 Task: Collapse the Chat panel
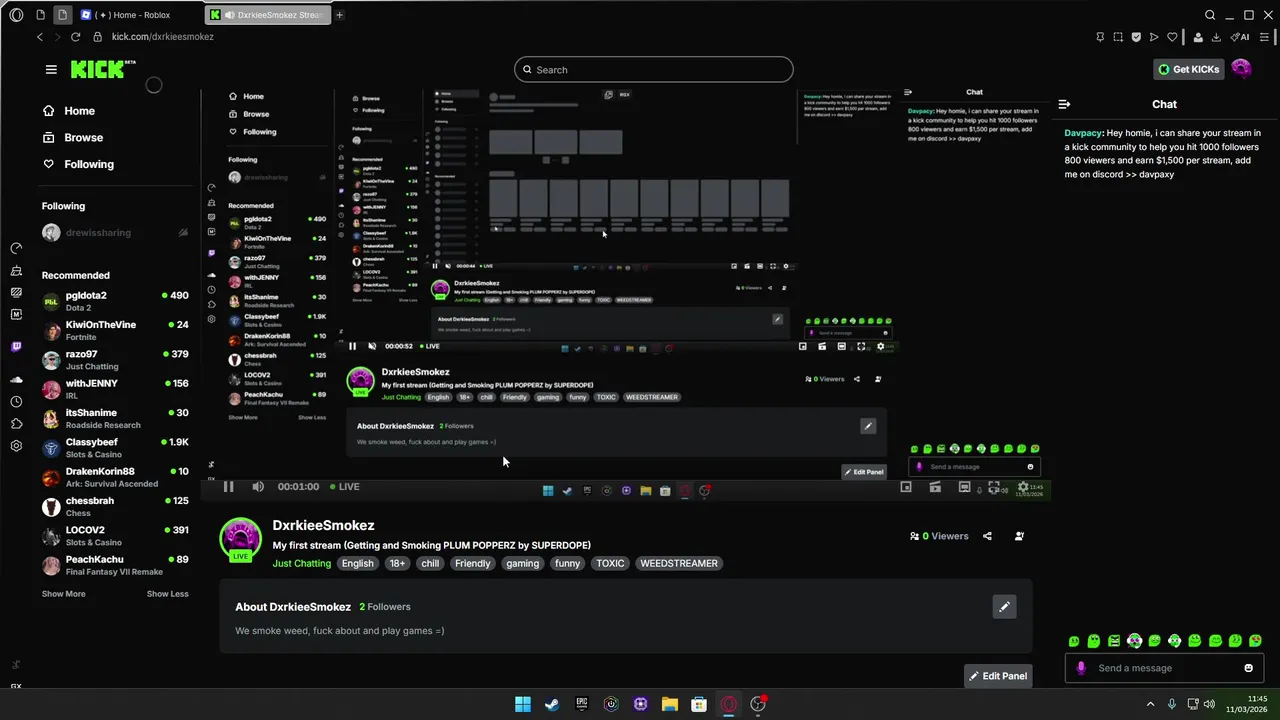(1064, 104)
